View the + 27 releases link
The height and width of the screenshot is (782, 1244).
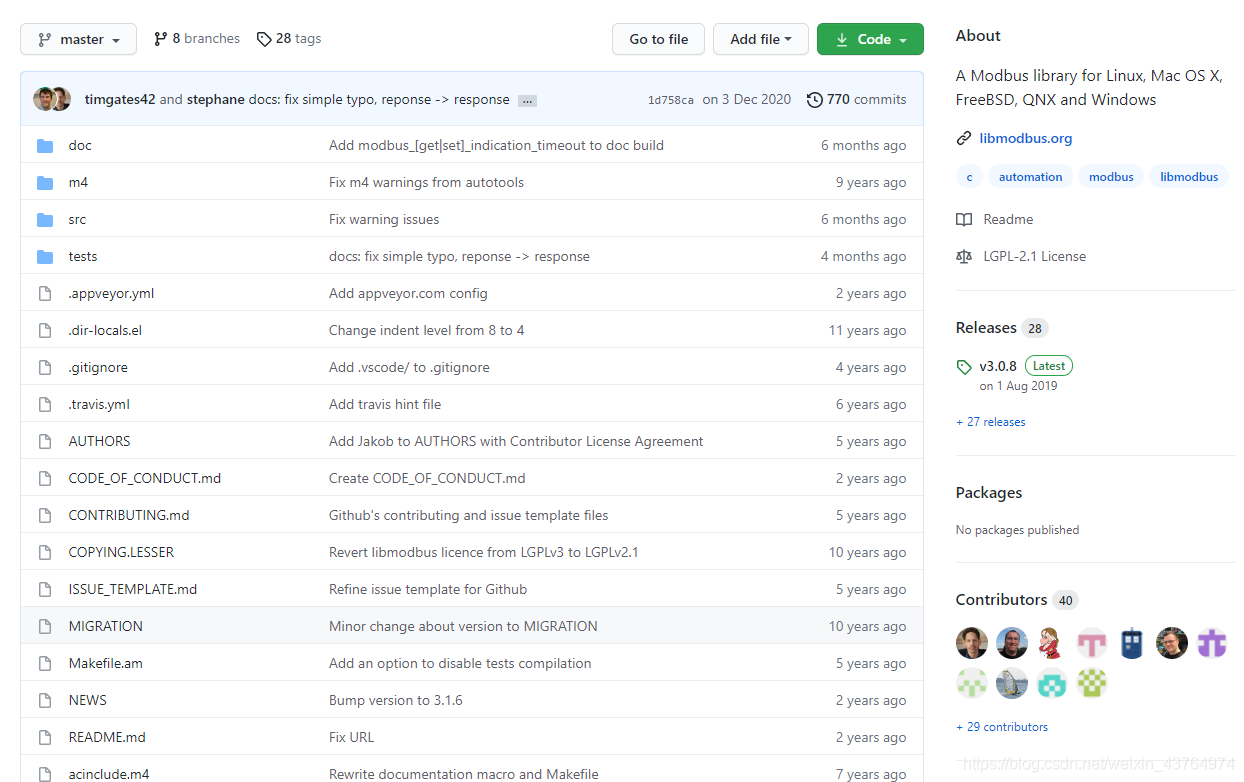991,422
